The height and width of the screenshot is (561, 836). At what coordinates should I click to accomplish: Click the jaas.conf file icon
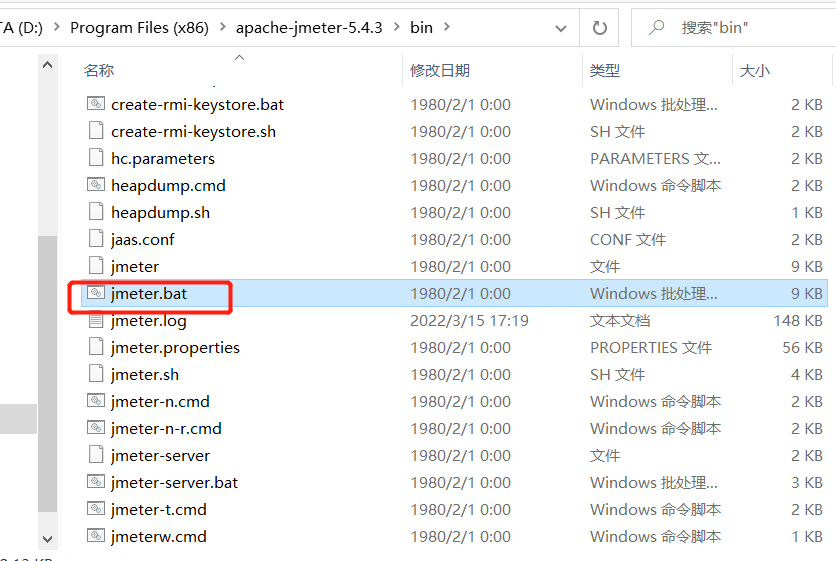[x=96, y=238]
